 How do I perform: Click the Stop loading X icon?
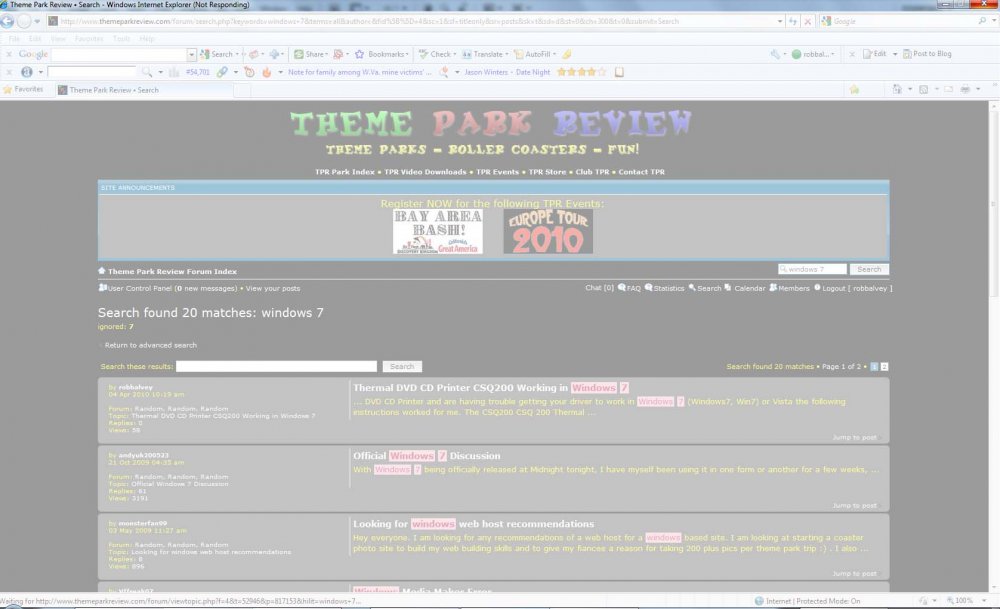click(806, 21)
